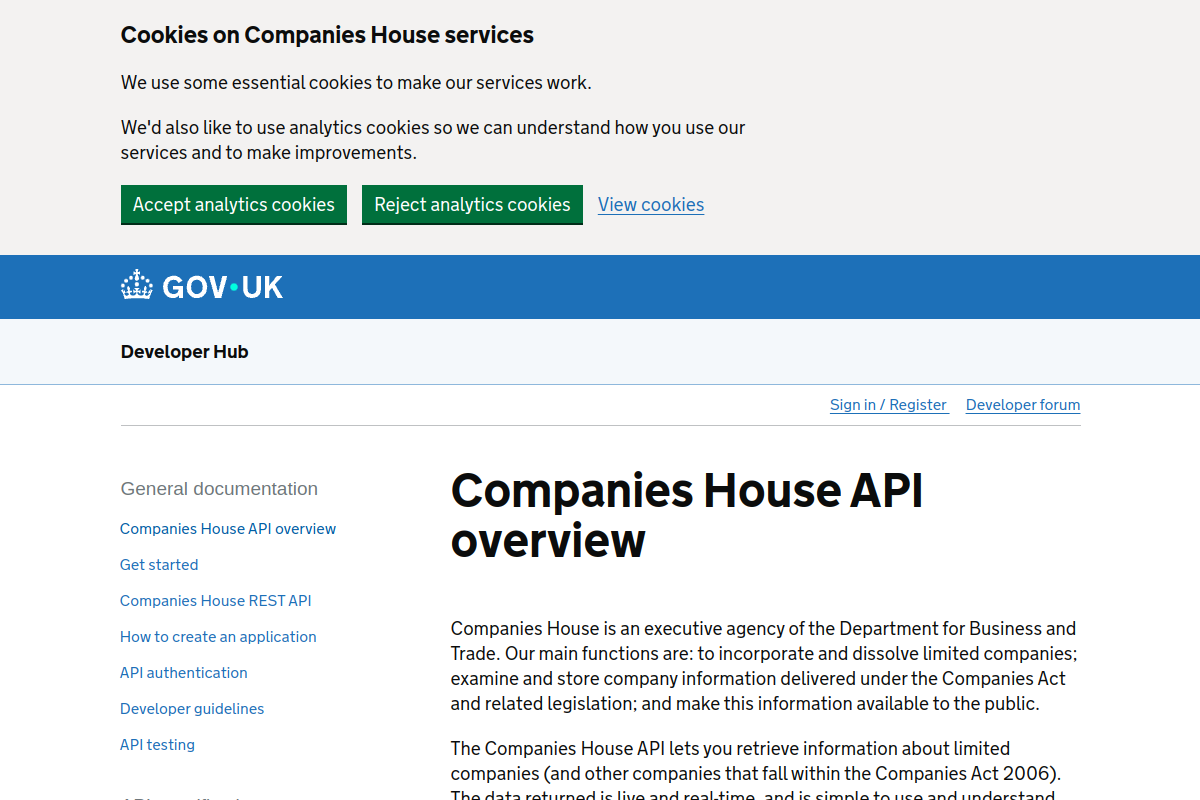Screen dimensions: 1200x800
Task: Go to How to create an application
Action: (218, 637)
